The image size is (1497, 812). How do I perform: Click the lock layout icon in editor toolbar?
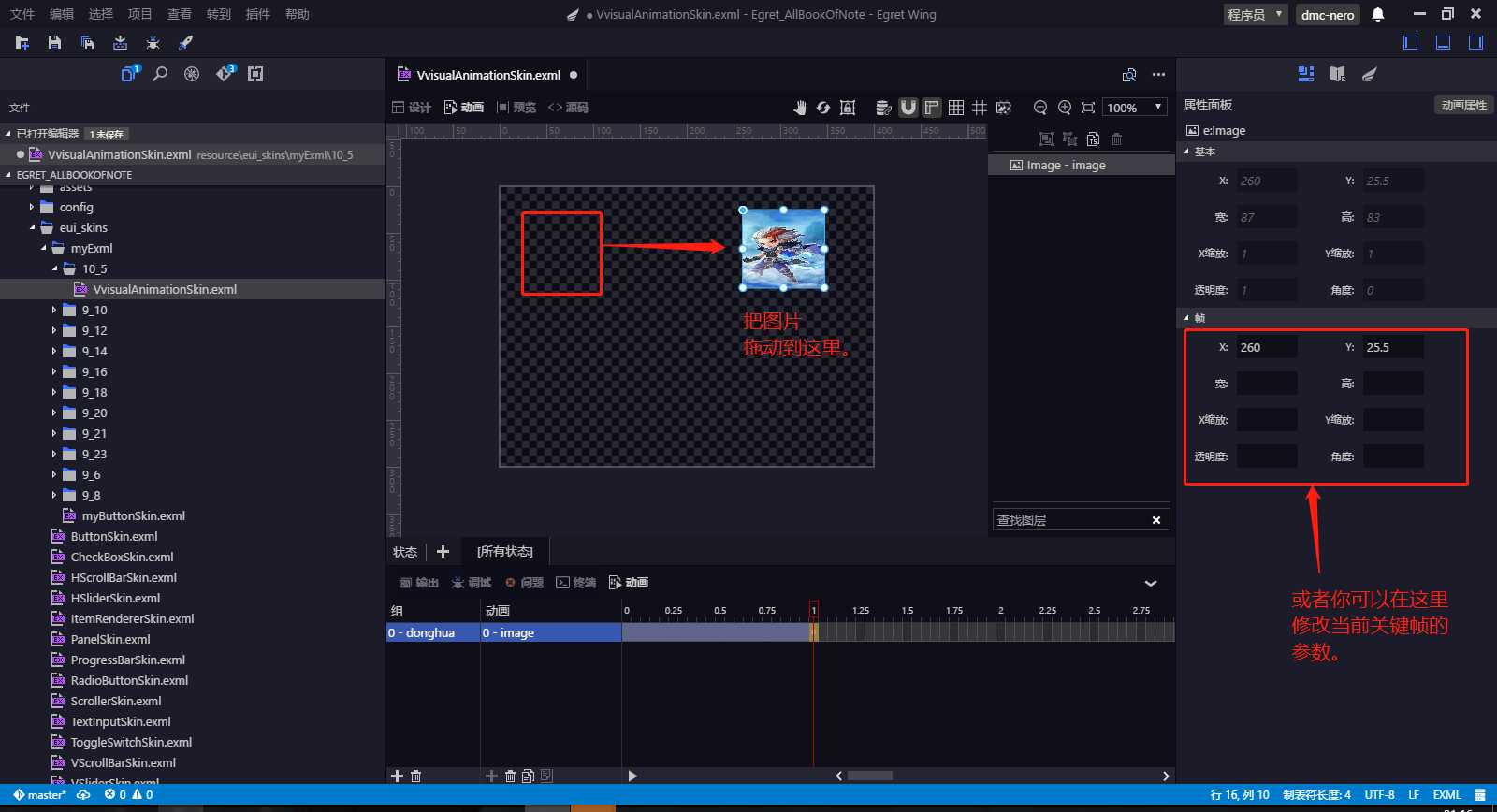coord(848,108)
